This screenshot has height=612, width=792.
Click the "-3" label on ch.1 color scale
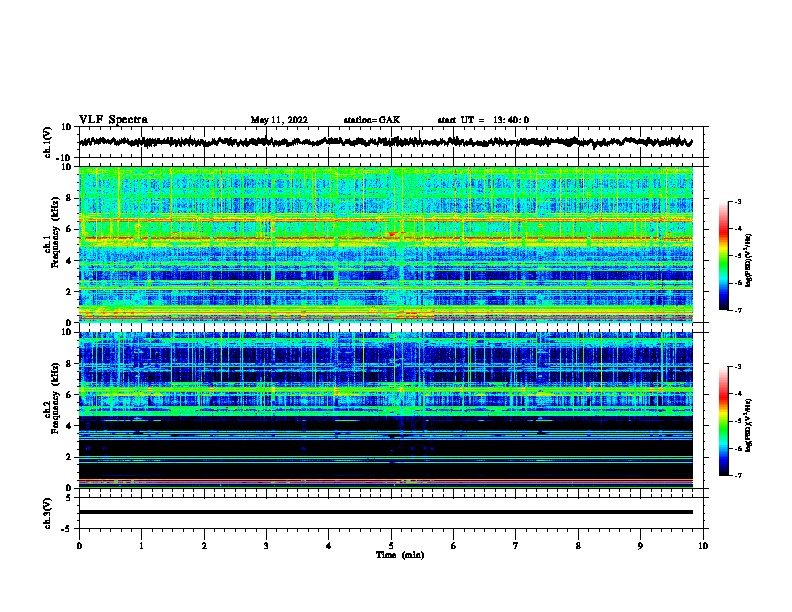[x=737, y=201]
